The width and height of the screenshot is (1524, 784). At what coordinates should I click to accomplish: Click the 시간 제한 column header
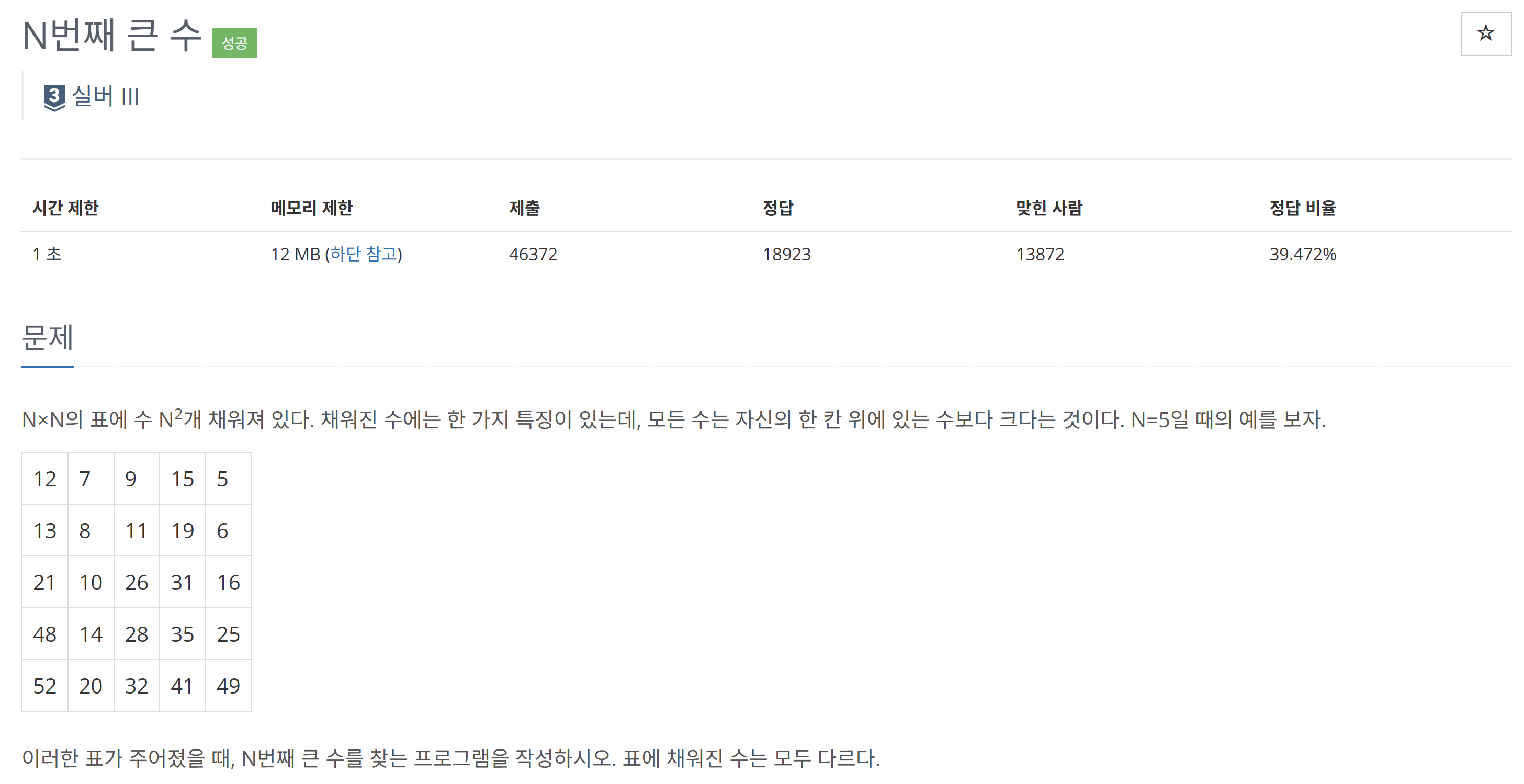click(65, 208)
